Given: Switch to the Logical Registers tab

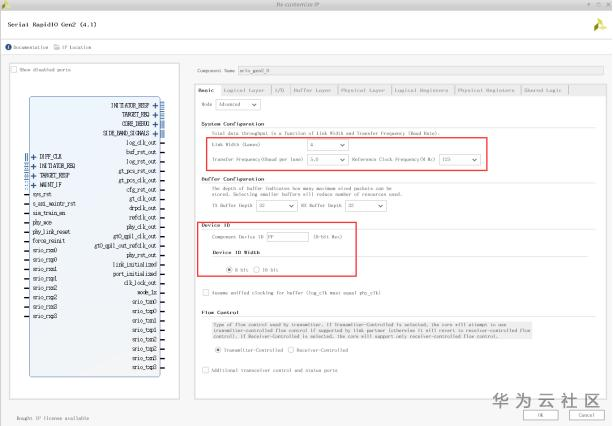Looking at the screenshot, I should pyautogui.click(x=421, y=90).
